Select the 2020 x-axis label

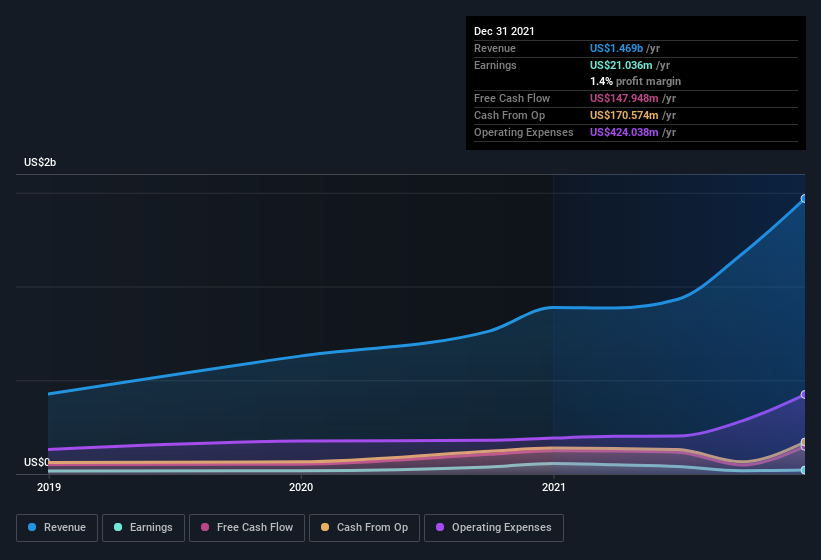[301, 487]
